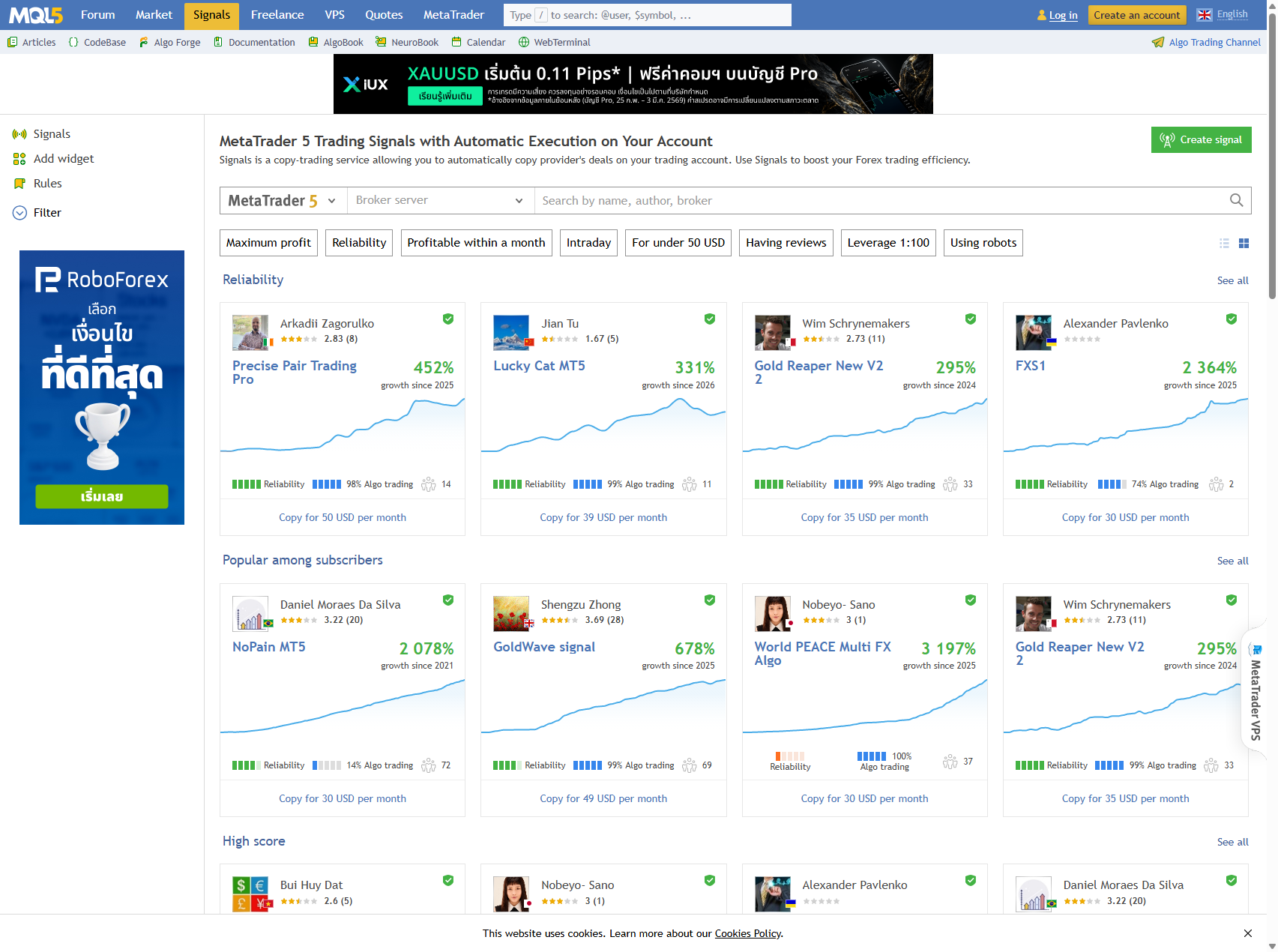Apply the Reliability filter button

point(359,243)
